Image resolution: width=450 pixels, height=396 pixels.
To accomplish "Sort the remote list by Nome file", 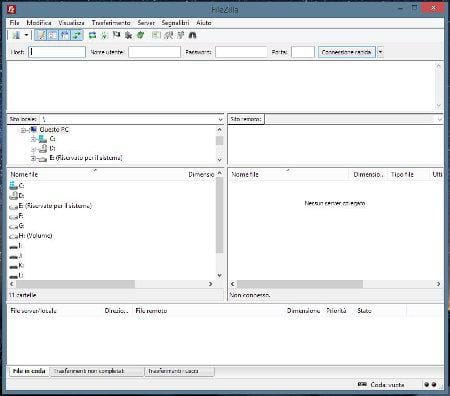I will point(245,174).
